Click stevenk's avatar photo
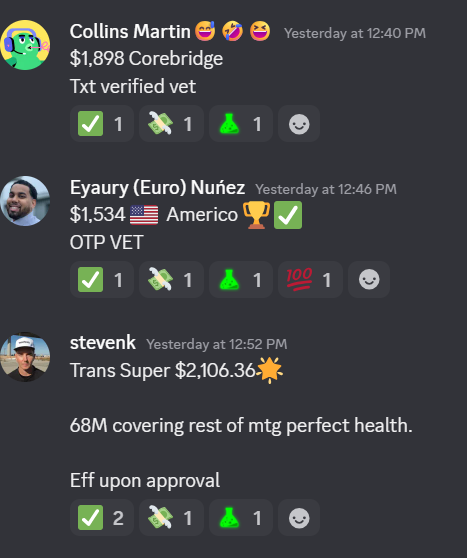The image size is (467, 558). tap(25, 357)
